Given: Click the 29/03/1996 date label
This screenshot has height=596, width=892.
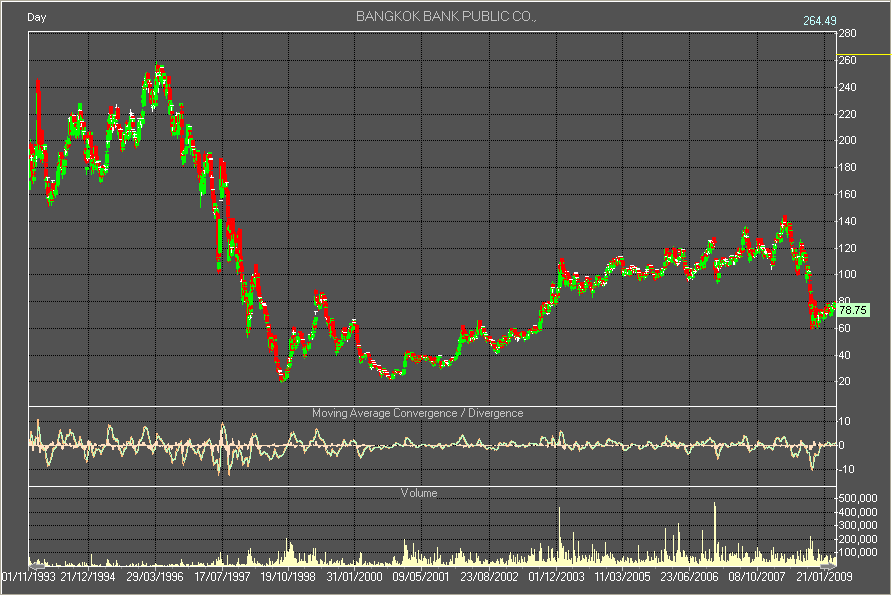Looking at the screenshot, I should coord(155,577).
